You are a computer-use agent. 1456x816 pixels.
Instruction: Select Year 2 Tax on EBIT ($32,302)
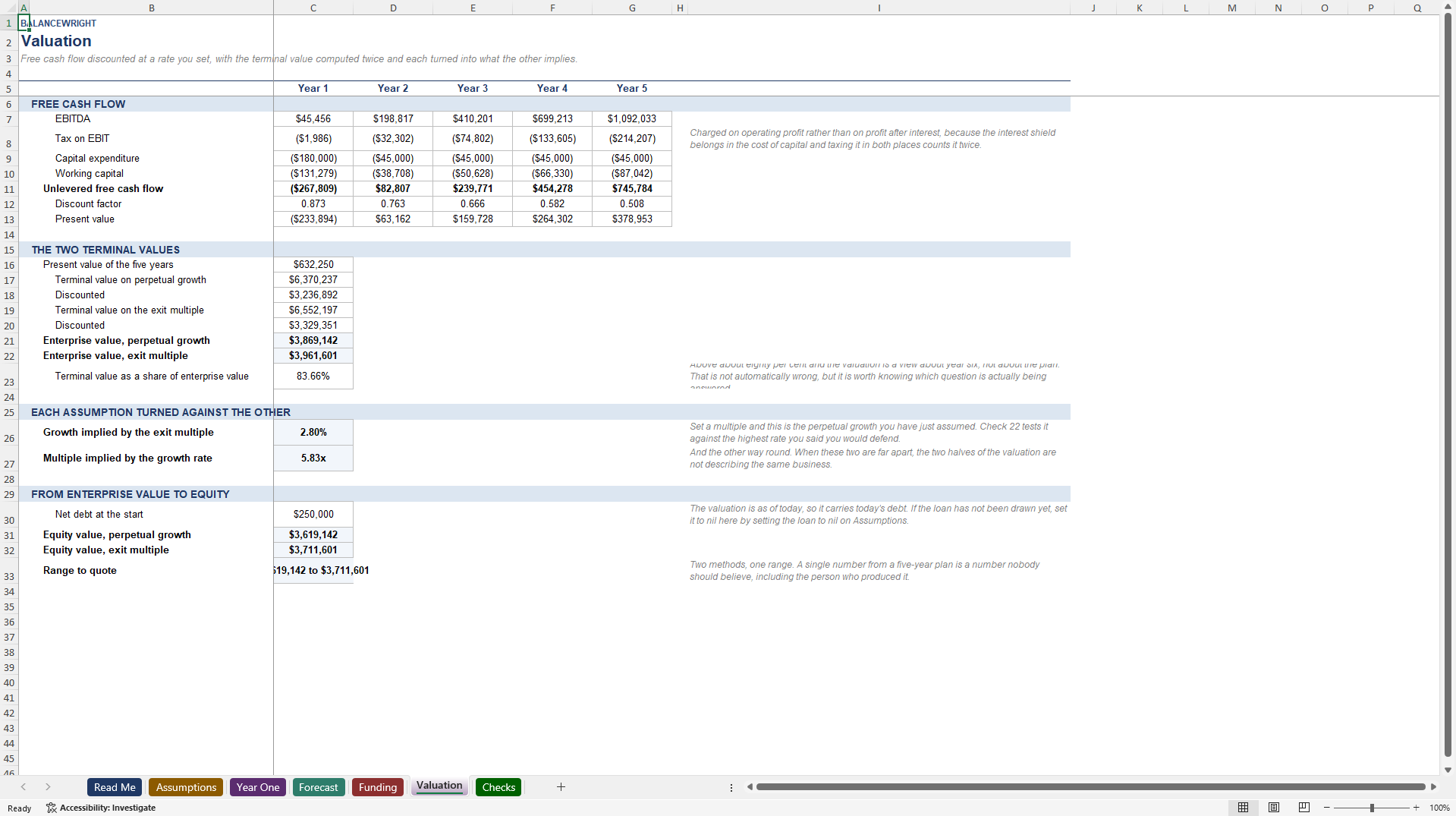tap(393, 139)
